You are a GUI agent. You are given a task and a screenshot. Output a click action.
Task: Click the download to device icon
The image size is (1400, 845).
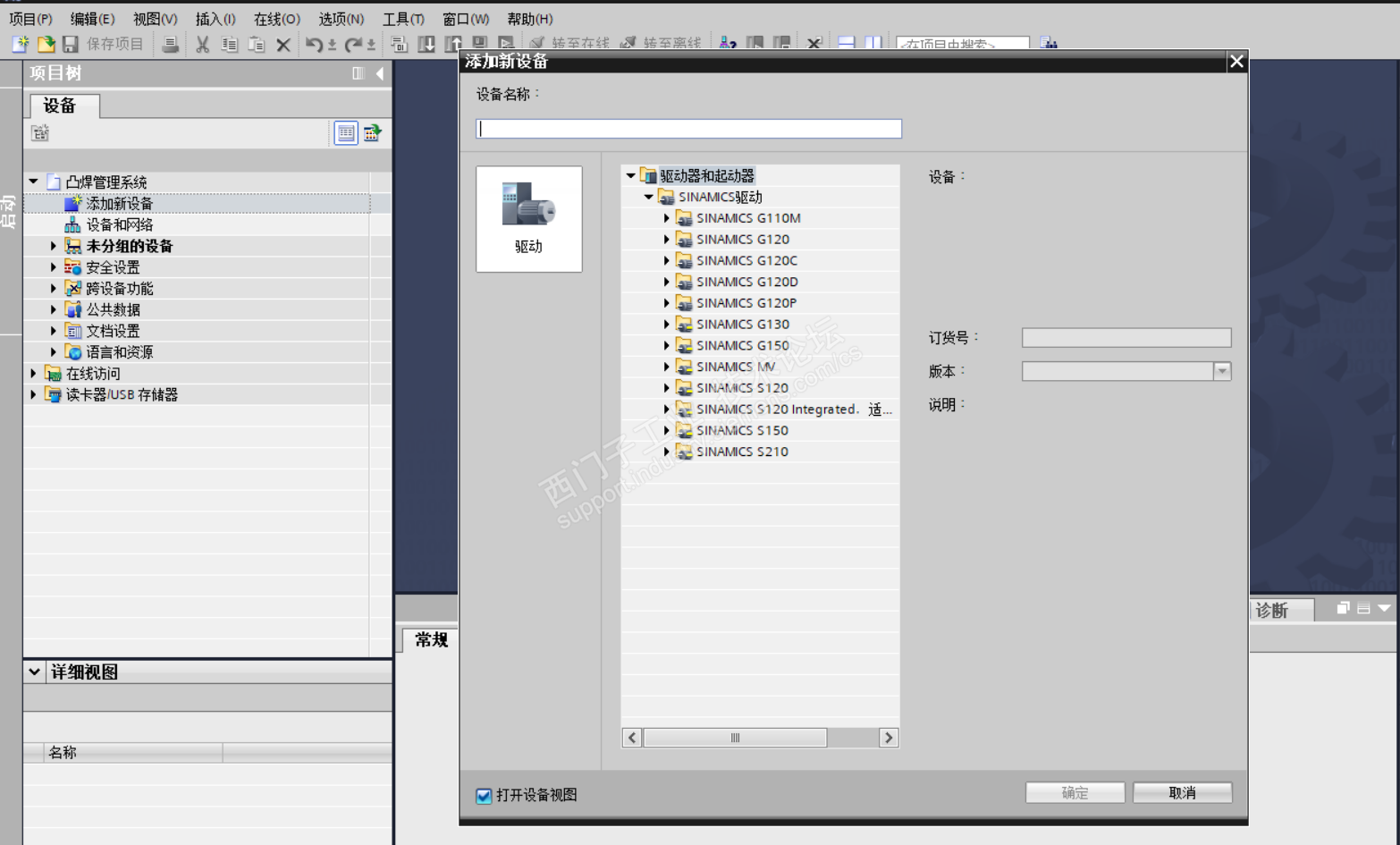pyautogui.click(x=426, y=44)
